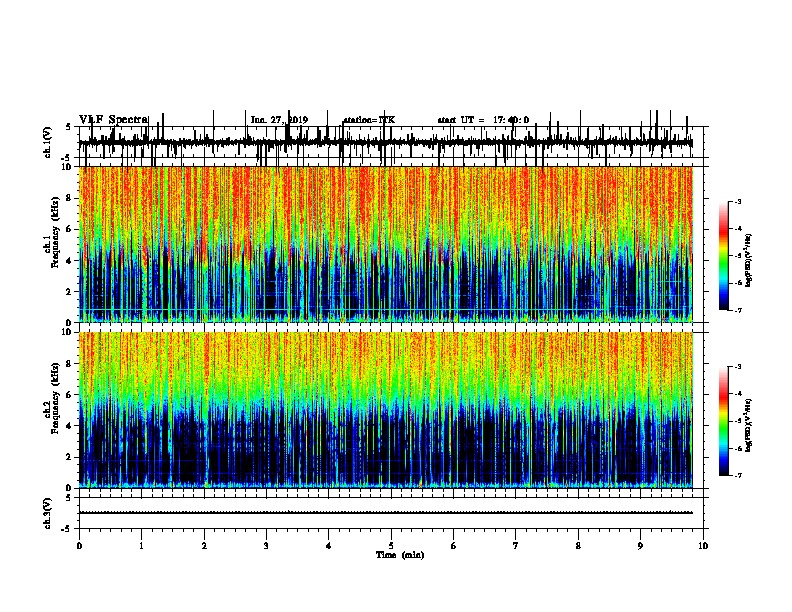This screenshot has width=792, height=612.
Task: Click the "-3" tick on ch.2 color bar
Action: coord(737,367)
